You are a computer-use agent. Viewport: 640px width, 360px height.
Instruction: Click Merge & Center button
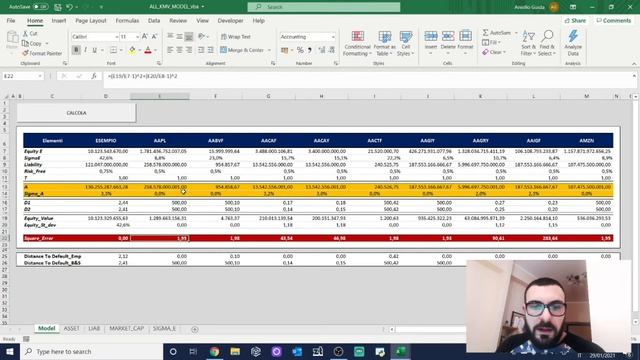[x=242, y=50]
